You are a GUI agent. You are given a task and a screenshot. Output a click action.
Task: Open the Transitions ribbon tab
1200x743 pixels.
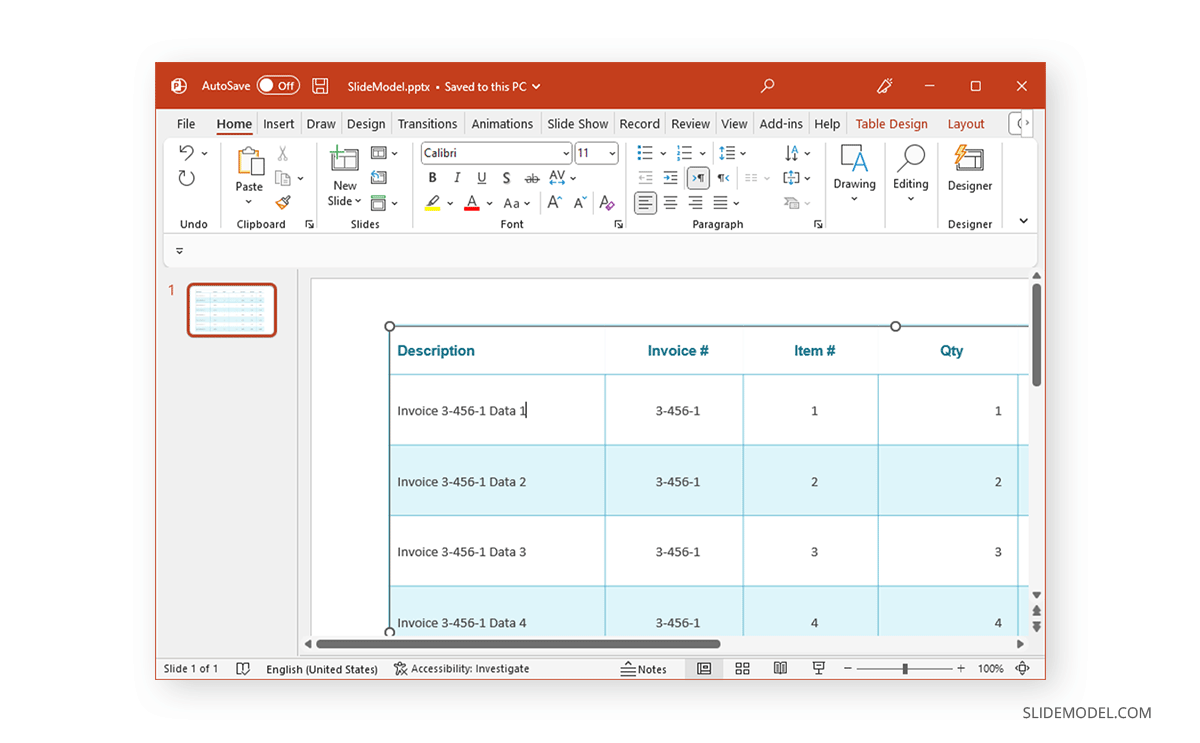[427, 123]
